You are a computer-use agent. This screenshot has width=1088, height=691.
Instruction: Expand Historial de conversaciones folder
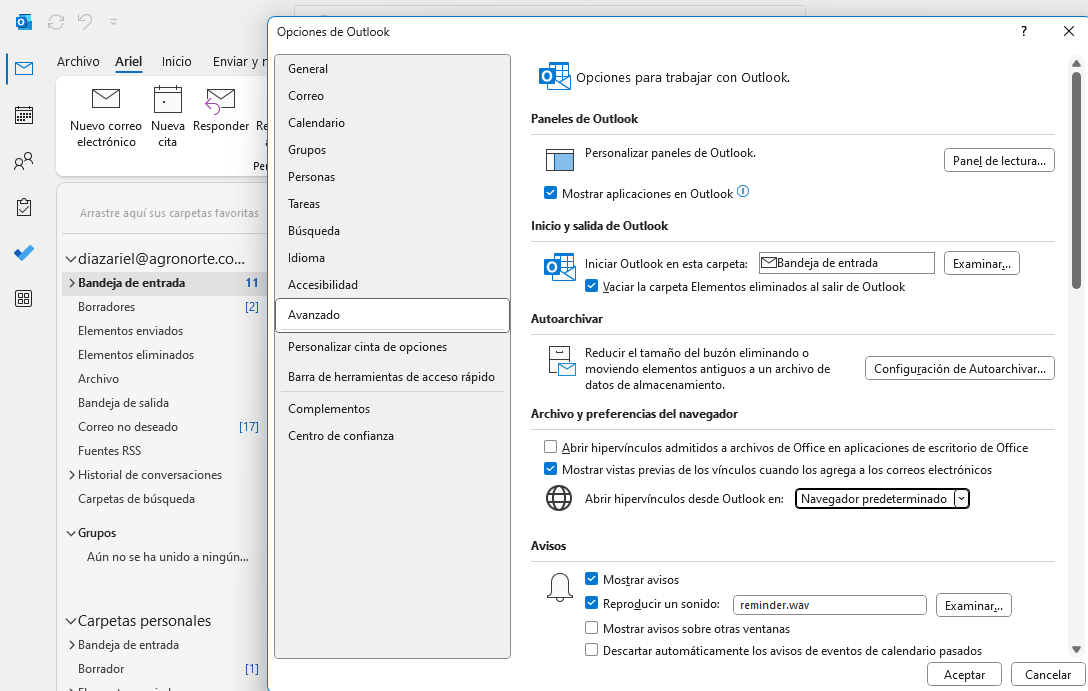click(71, 475)
